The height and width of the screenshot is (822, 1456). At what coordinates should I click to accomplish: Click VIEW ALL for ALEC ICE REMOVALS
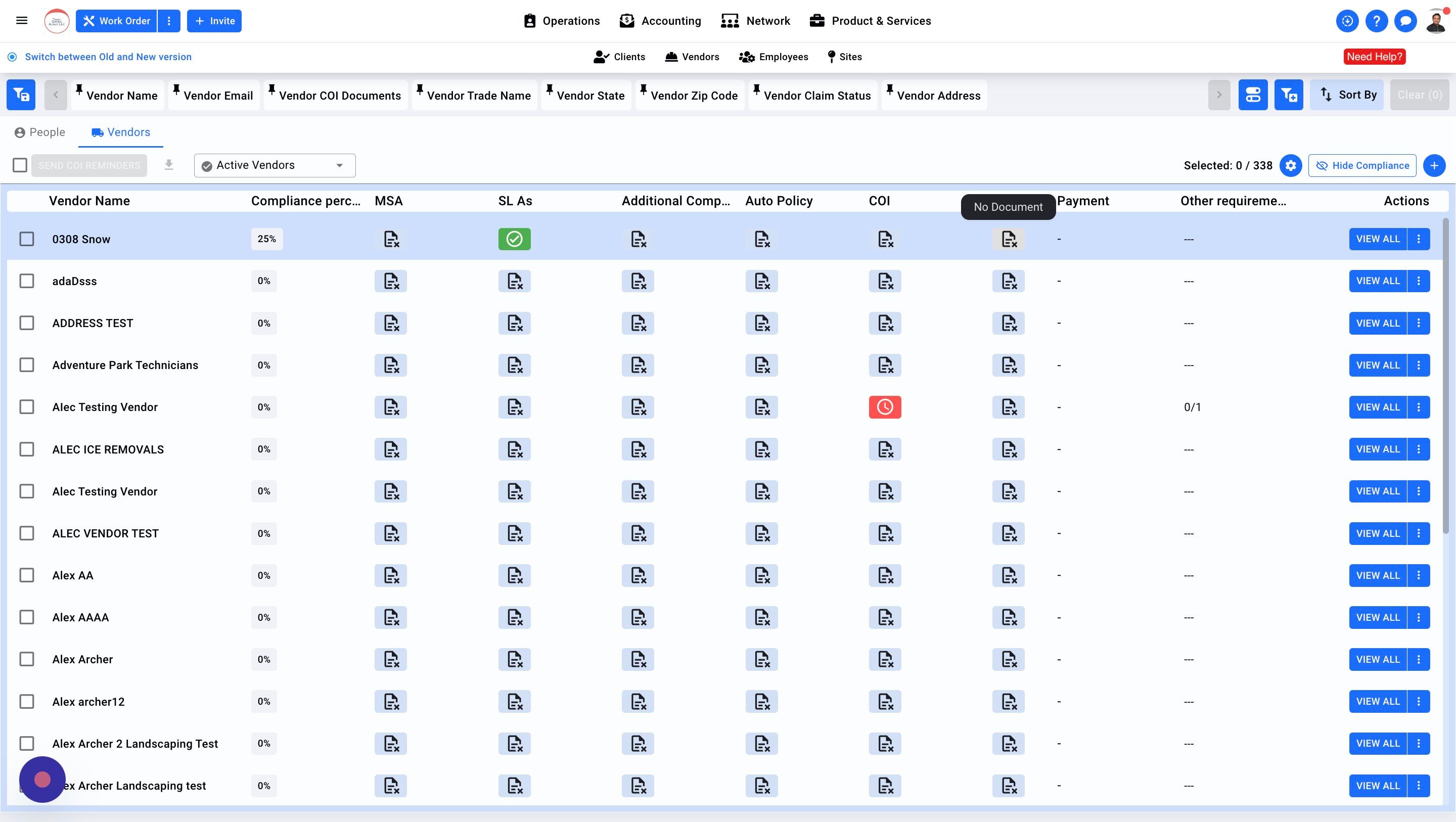point(1378,449)
